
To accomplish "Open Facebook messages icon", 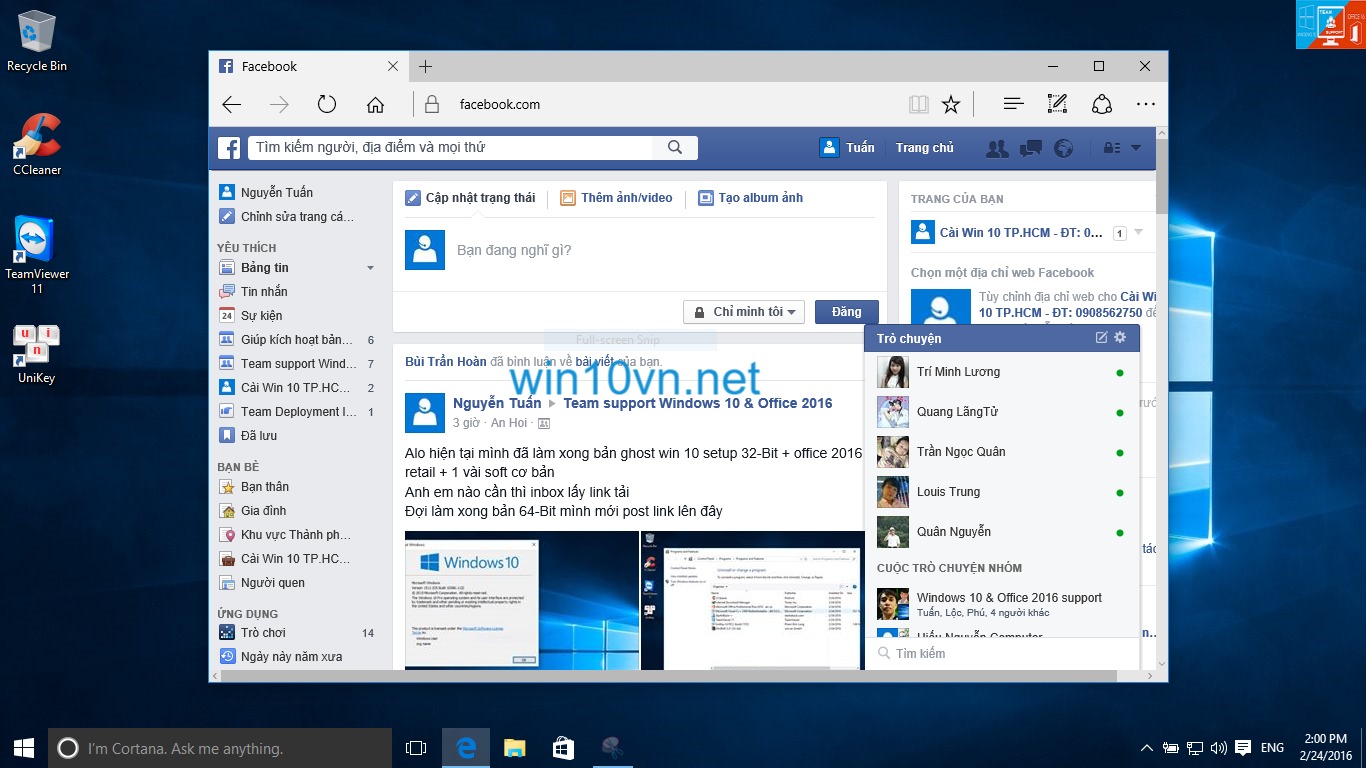I will [x=1031, y=148].
